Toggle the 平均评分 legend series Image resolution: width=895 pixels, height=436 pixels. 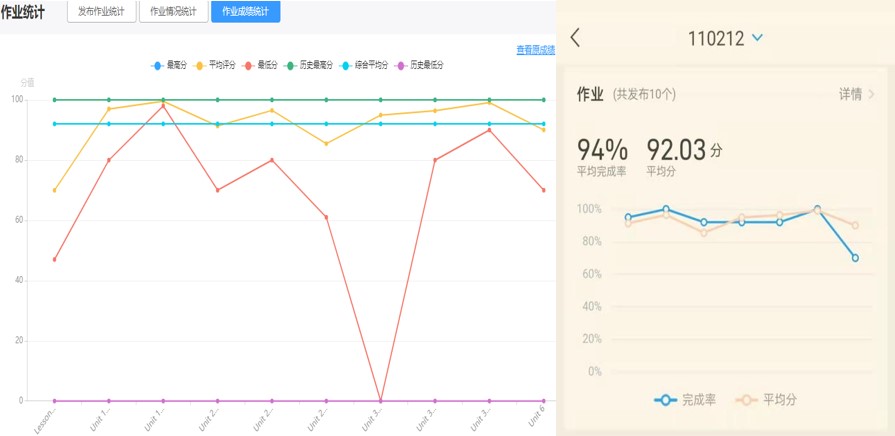click(x=216, y=65)
